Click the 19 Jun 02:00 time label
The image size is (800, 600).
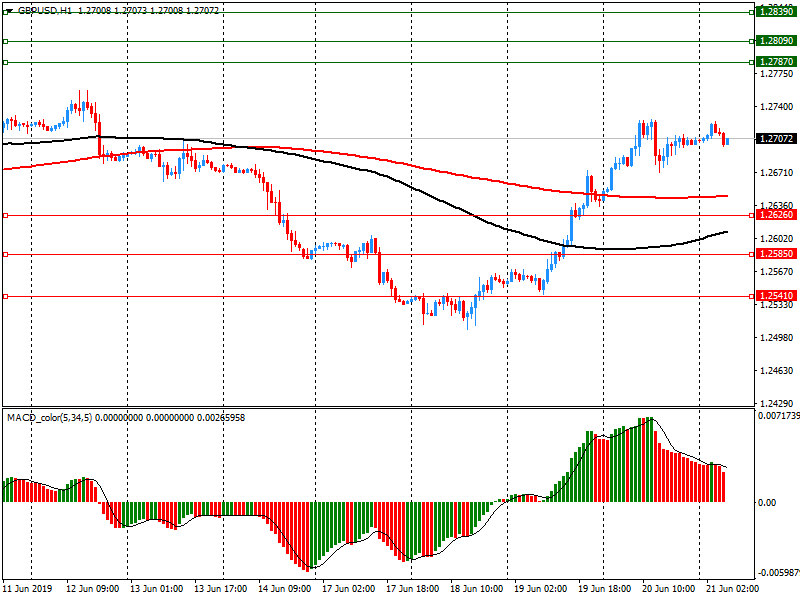[540, 589]
